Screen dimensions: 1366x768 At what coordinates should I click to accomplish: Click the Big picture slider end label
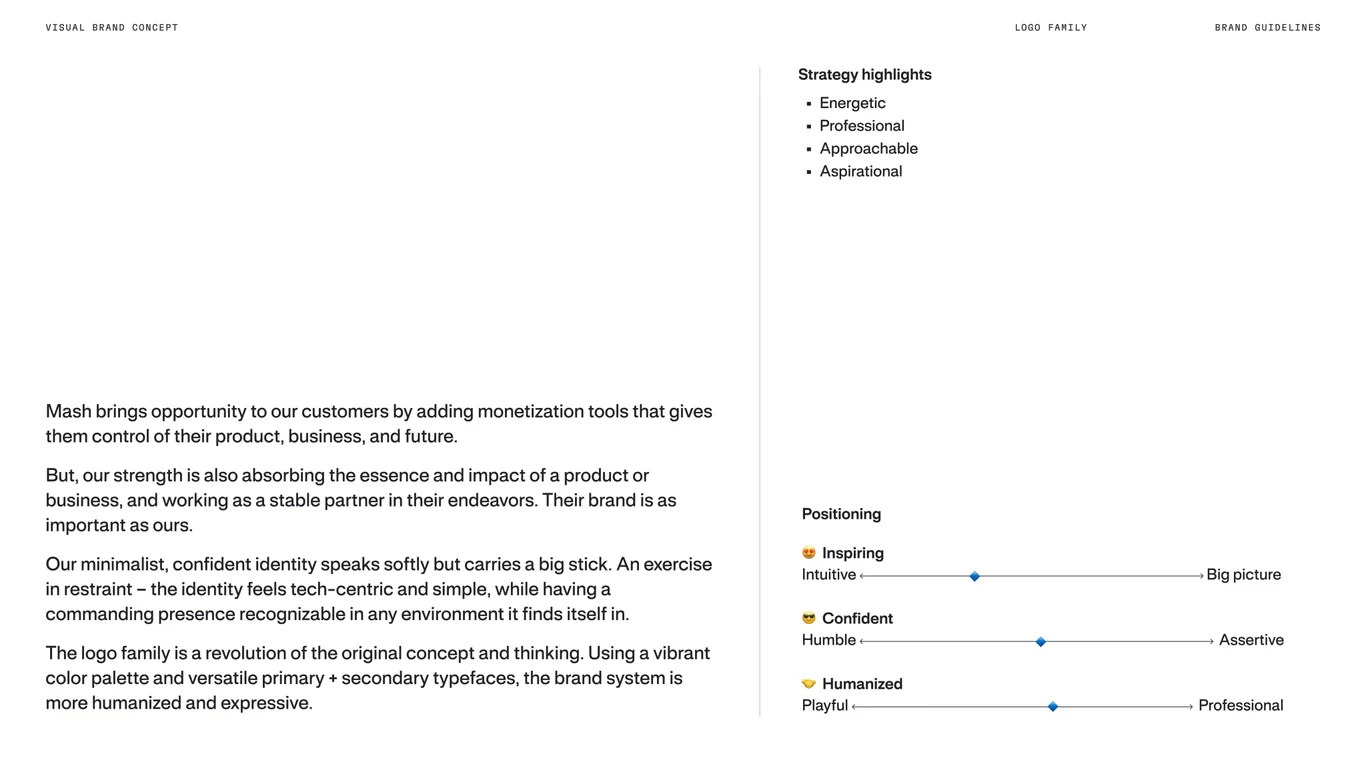click(x=1243, y=575)
